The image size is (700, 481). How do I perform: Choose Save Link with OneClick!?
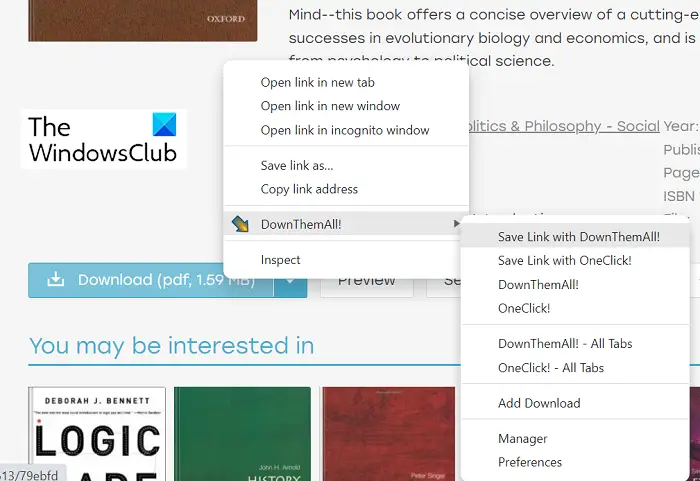pyautogui.click(x=575, y=260)
